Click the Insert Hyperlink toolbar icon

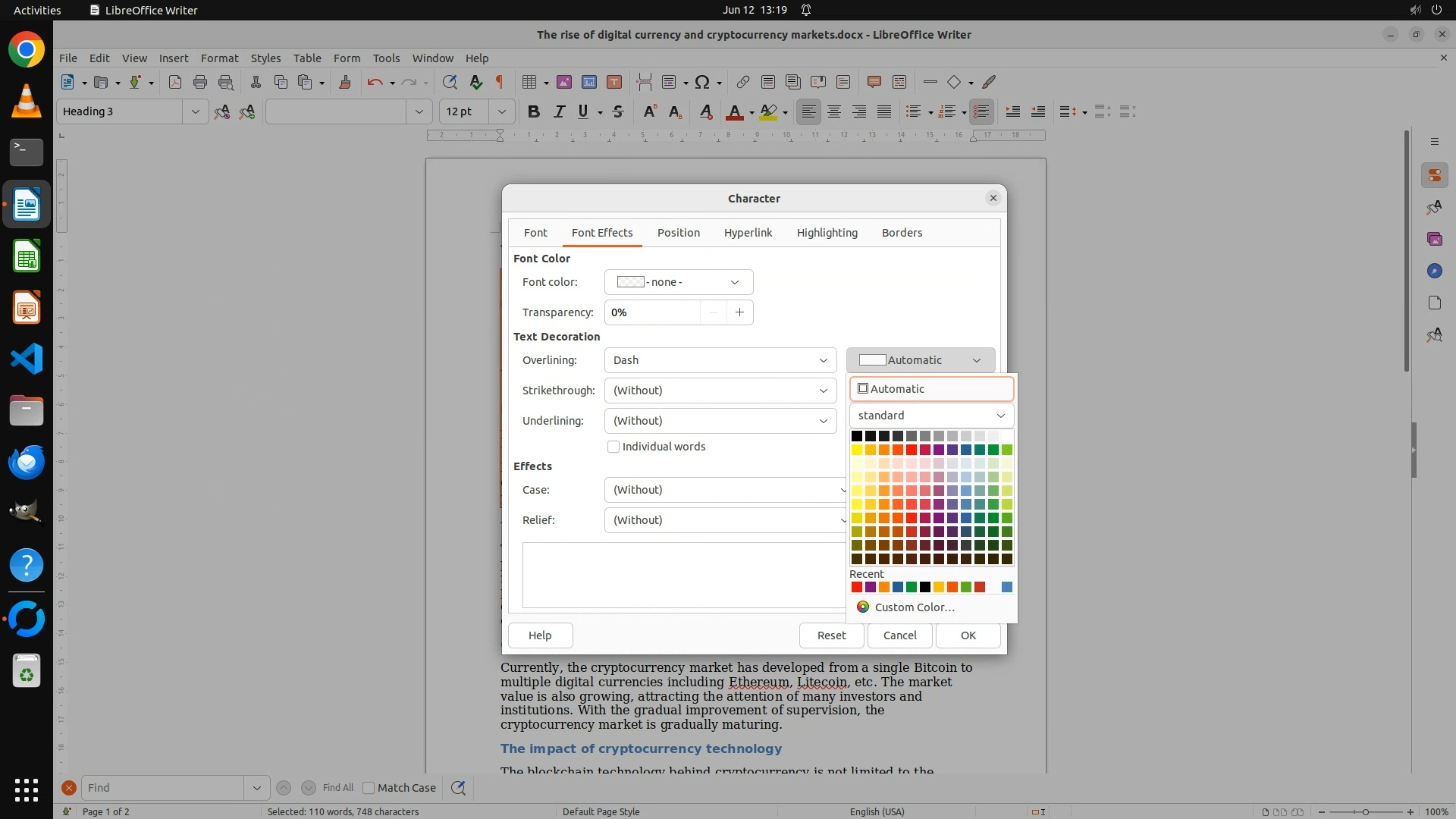pyautogui.click(x=742, y=82)
